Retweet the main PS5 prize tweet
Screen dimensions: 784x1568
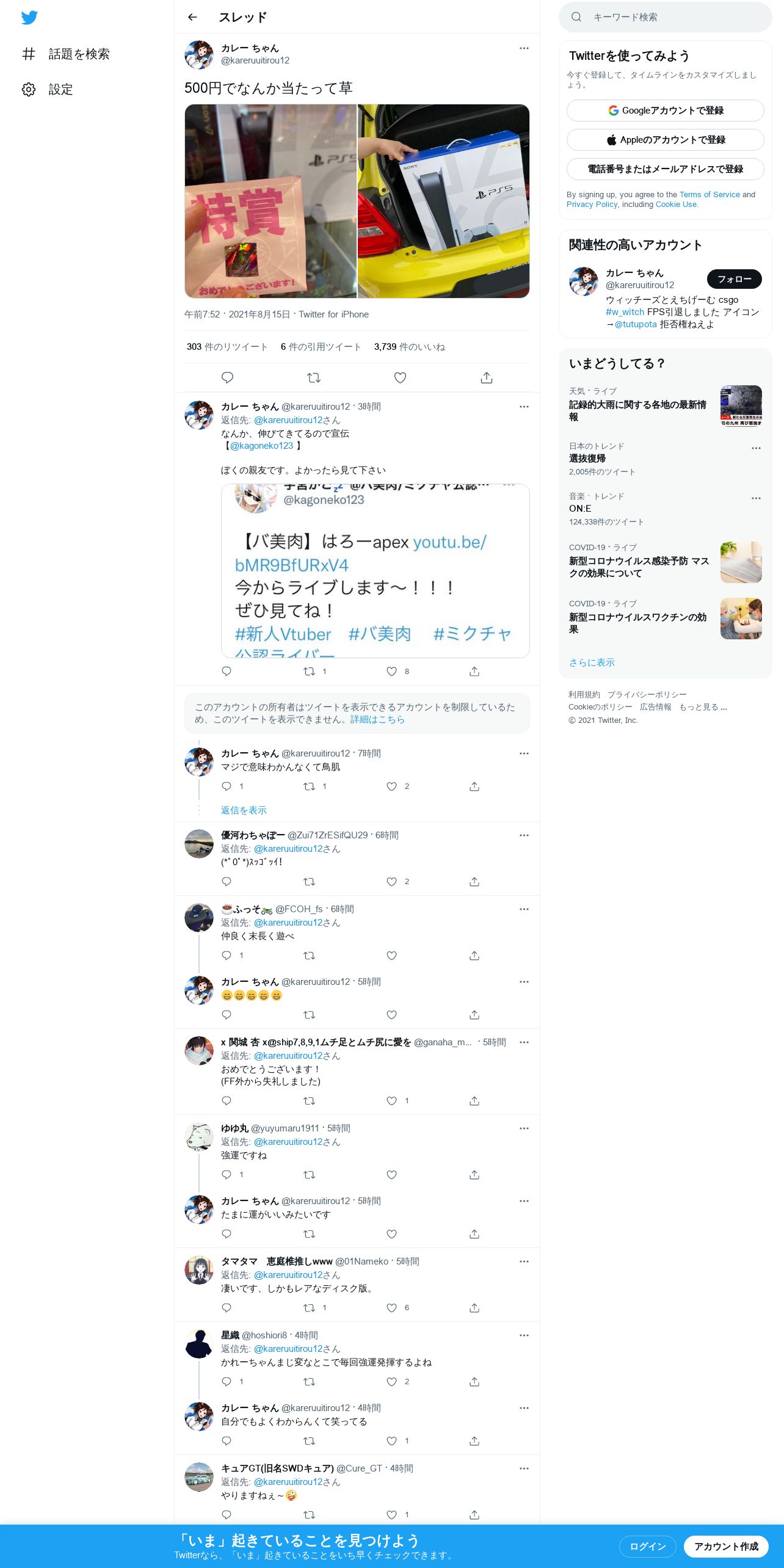pyautogui.click(x=314, y=377)
